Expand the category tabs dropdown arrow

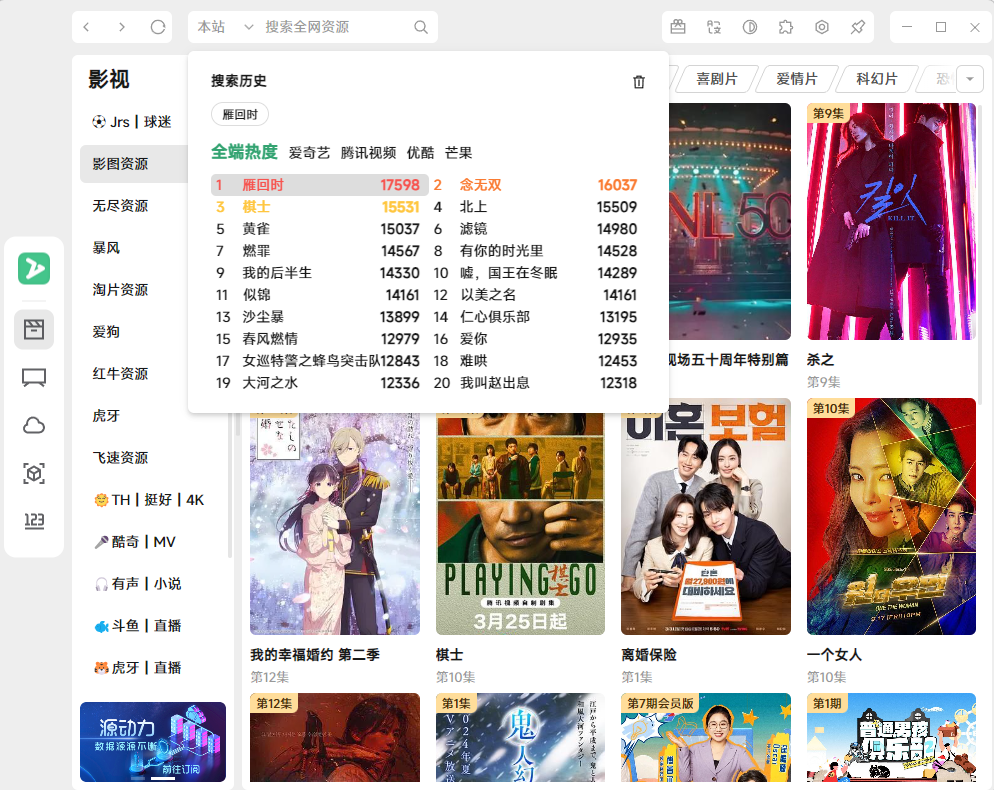click(x=970, y=79)
